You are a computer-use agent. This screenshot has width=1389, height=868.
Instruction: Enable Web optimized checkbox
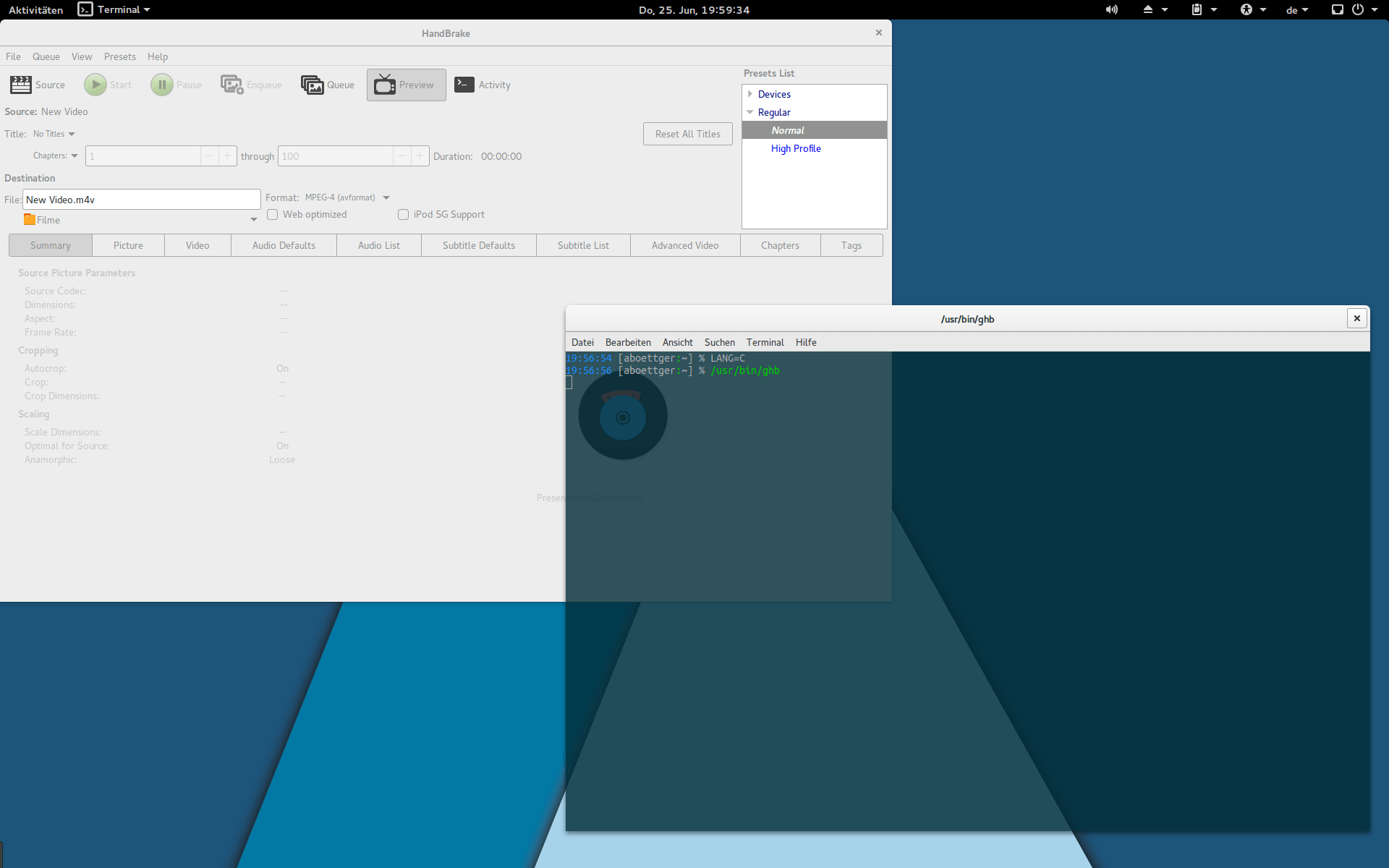272,214
